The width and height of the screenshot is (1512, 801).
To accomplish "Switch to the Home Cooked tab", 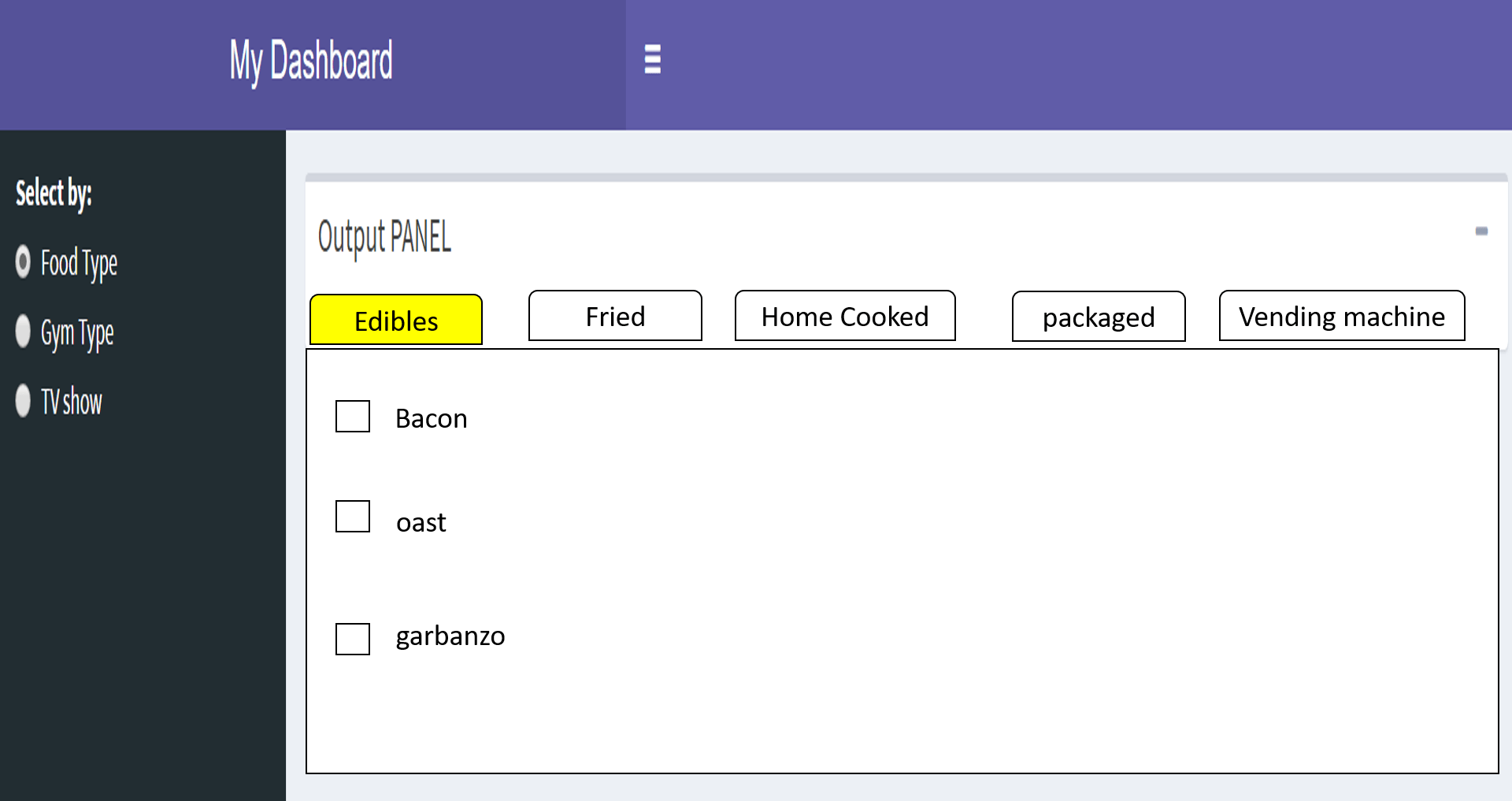I will pos(844,316).
